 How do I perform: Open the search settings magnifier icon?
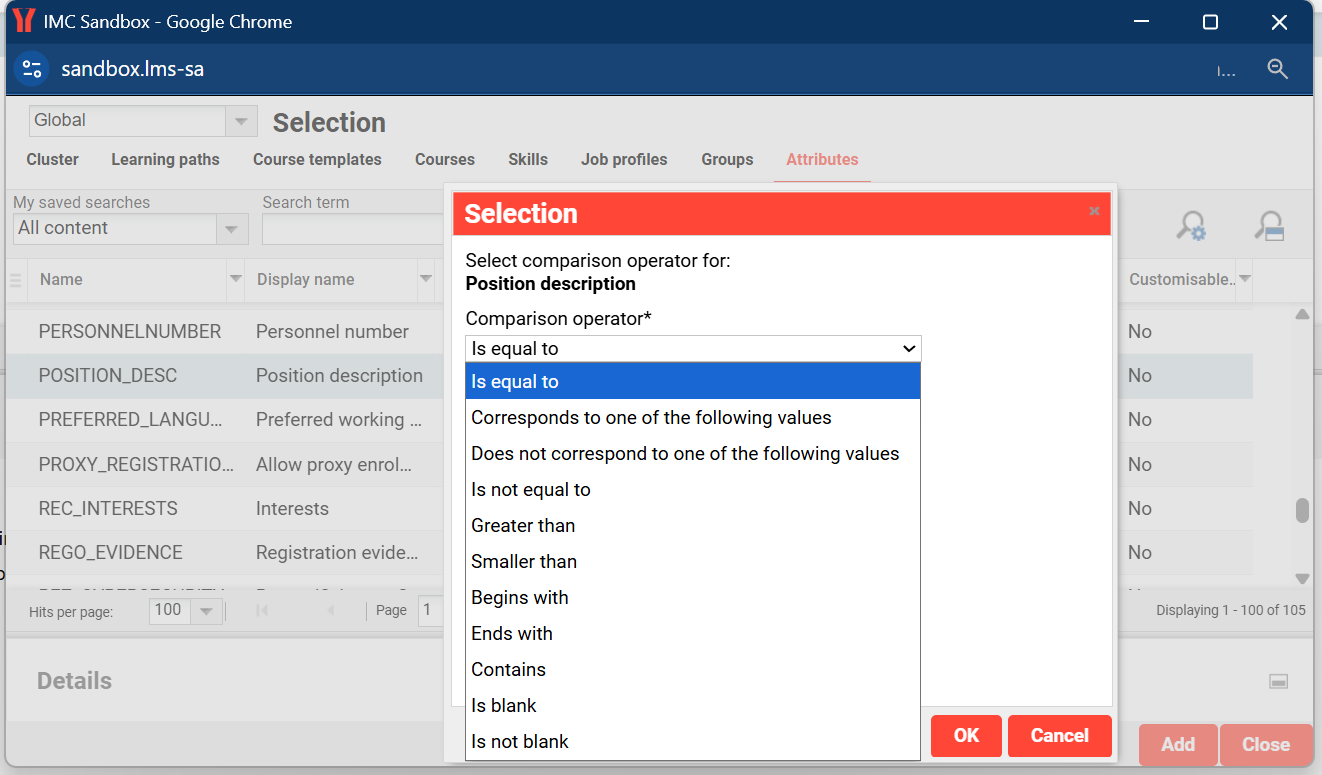pyautogui.click(x=1190, y=226)
